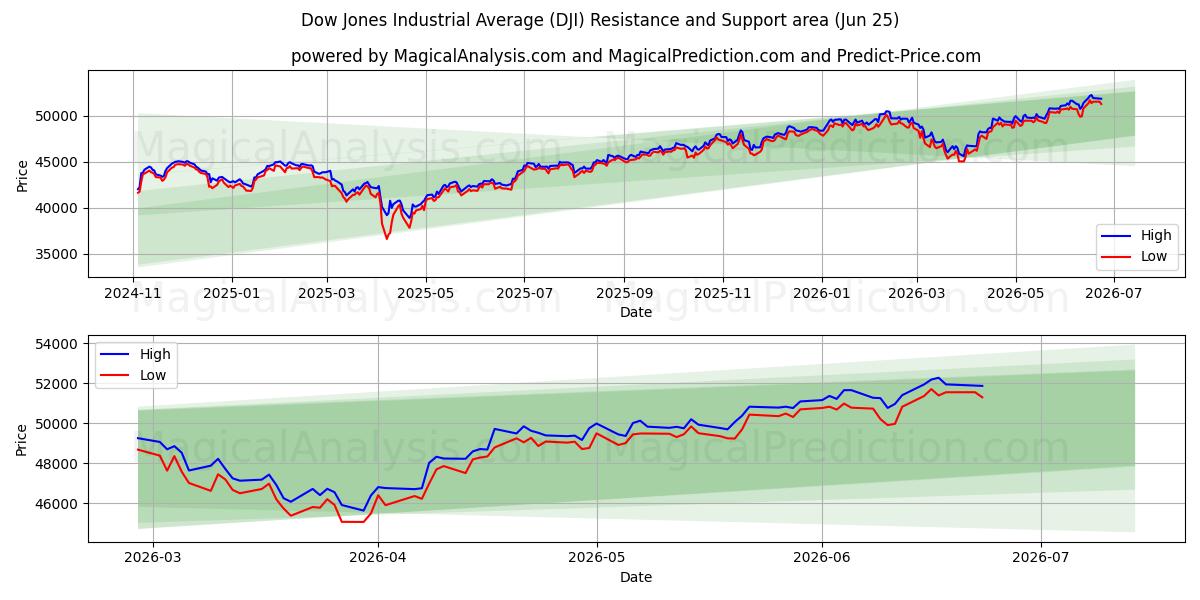Click the 'Date' axis label under upper chart

(636, 312)
